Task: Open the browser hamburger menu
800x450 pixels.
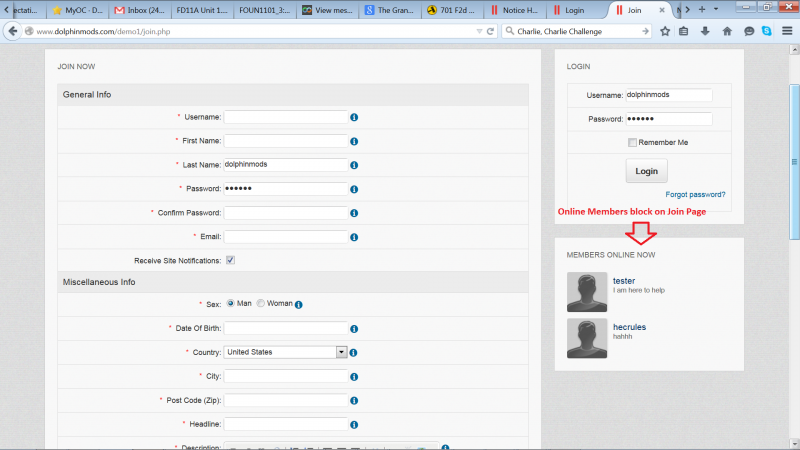Action: [x=787, y=31]
